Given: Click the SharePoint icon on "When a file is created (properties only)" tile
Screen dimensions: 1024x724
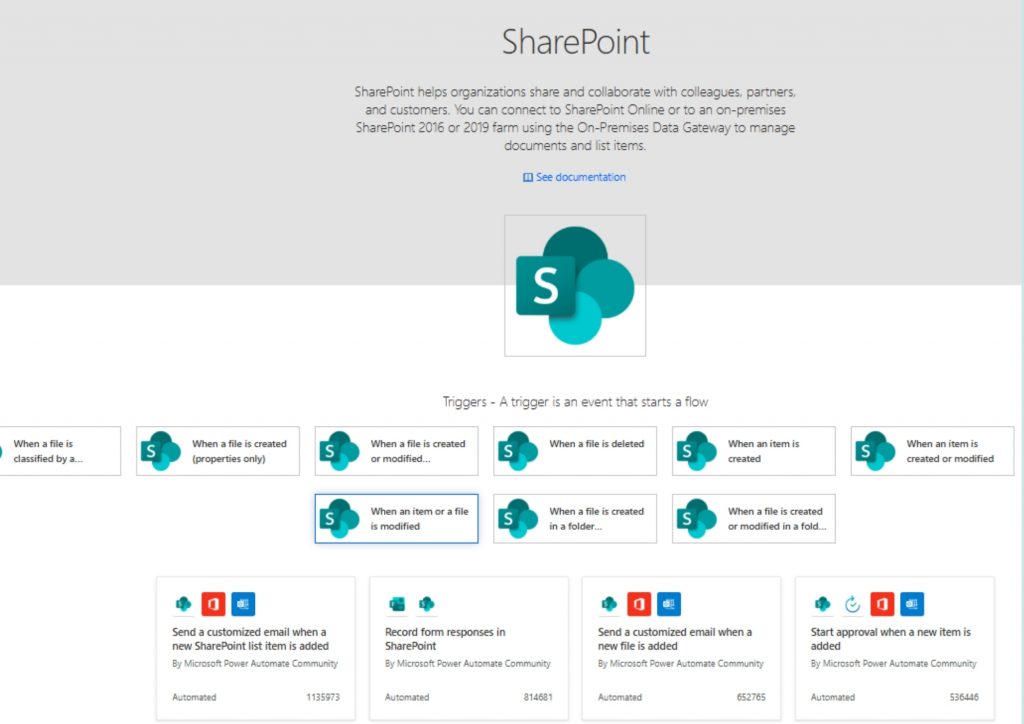Looking at the screenshot, I should coord(160,451).
